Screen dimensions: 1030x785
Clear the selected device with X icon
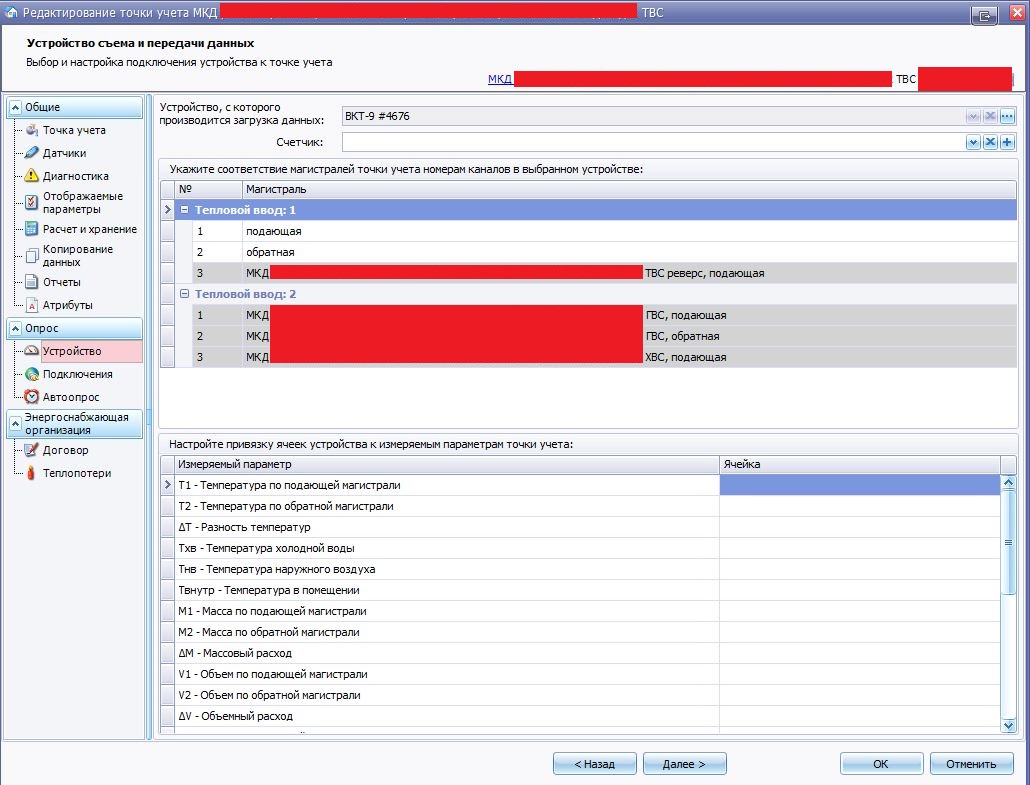pos(990,116)
